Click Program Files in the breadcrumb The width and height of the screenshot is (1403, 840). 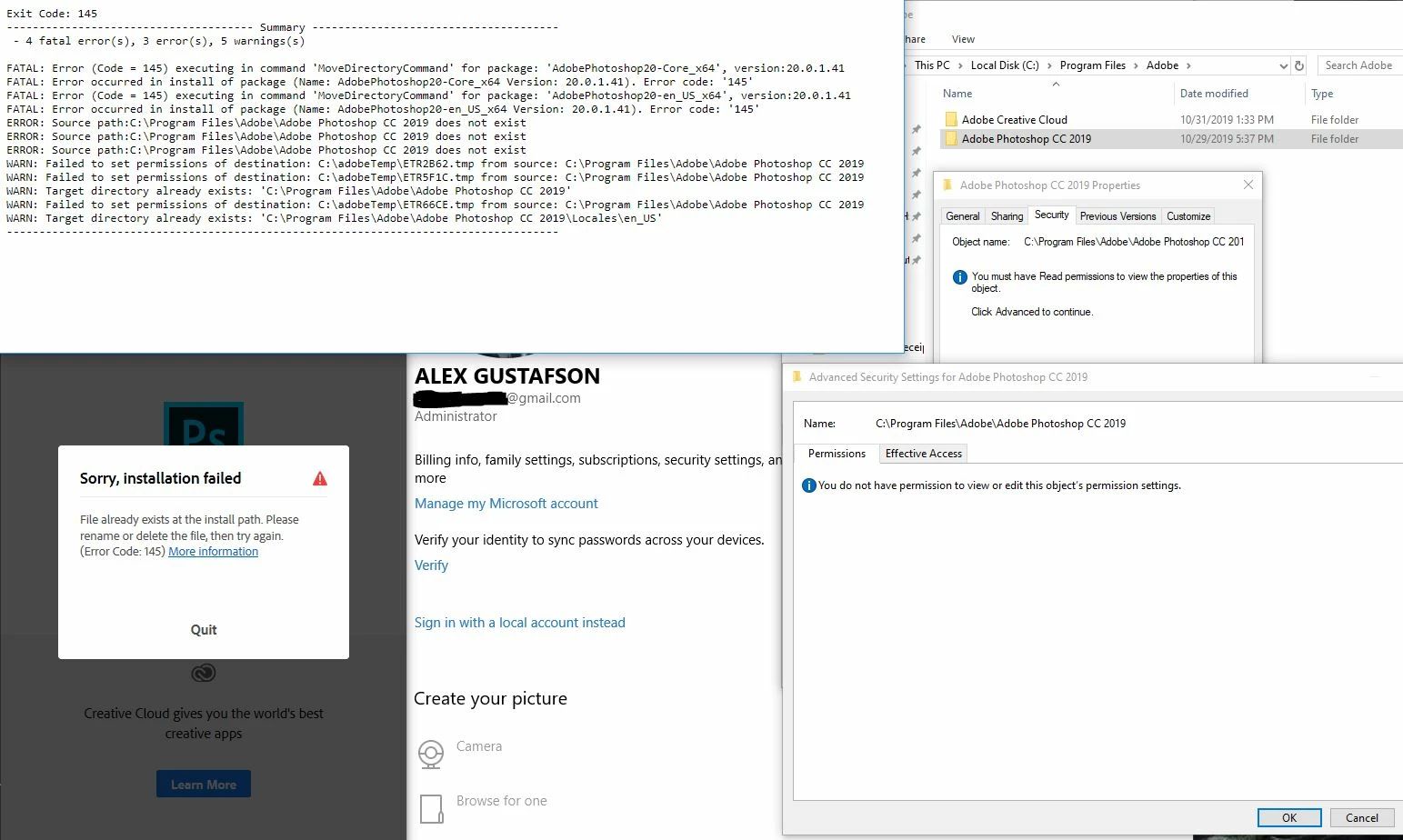pos(1093,65)
